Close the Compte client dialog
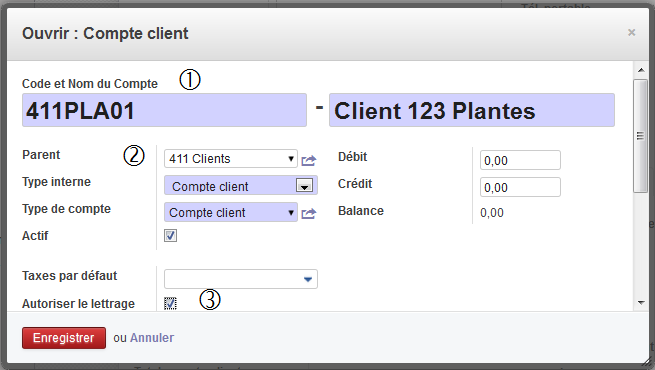 [x=632, y=33]
